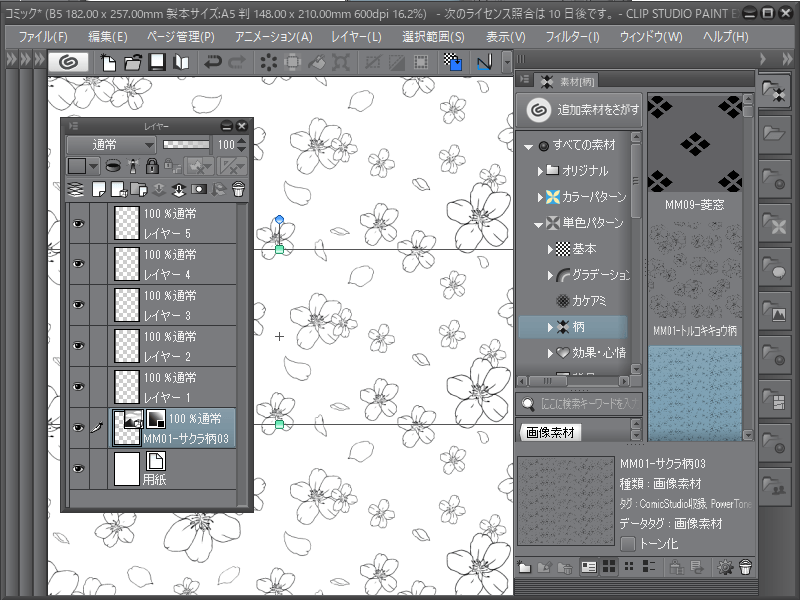Click the new document icon in toolbar

pyautogui.click(x=108, y=62)
